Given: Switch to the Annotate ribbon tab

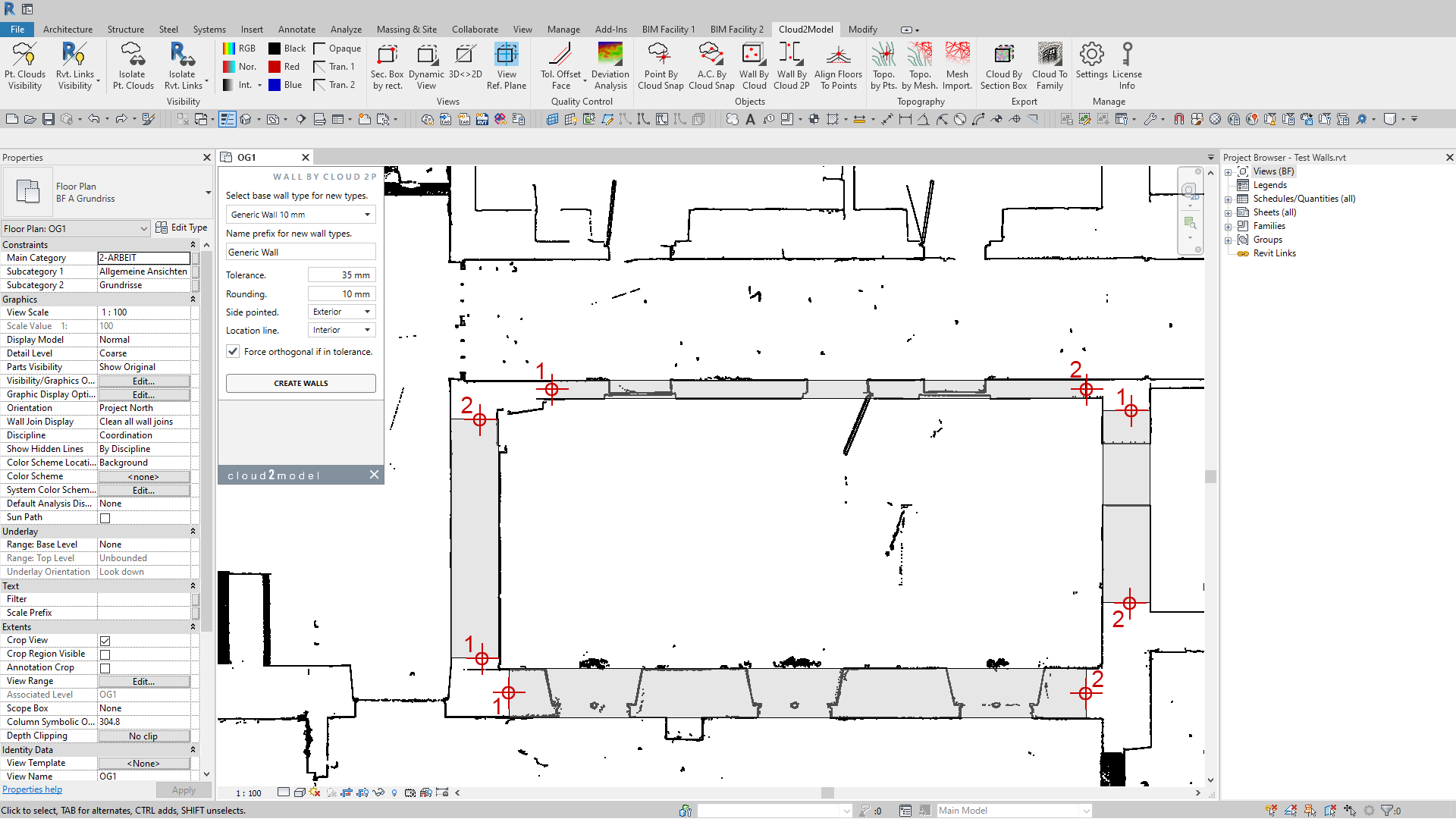Looking at the screenshot, I should coord(297,30).
